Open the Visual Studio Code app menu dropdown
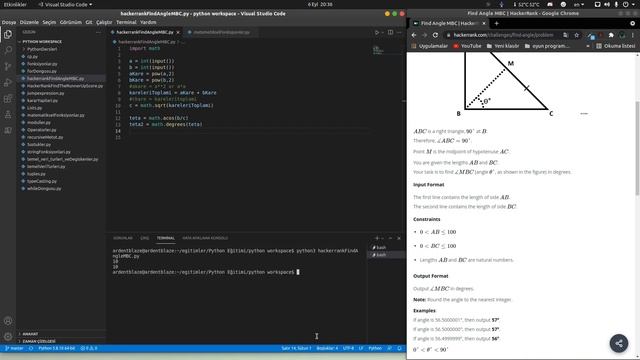 point(65,4)
